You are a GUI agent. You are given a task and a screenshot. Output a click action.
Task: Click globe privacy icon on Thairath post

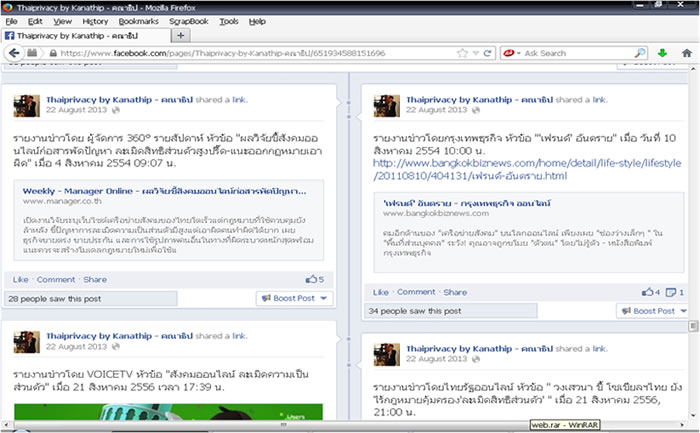476,358
